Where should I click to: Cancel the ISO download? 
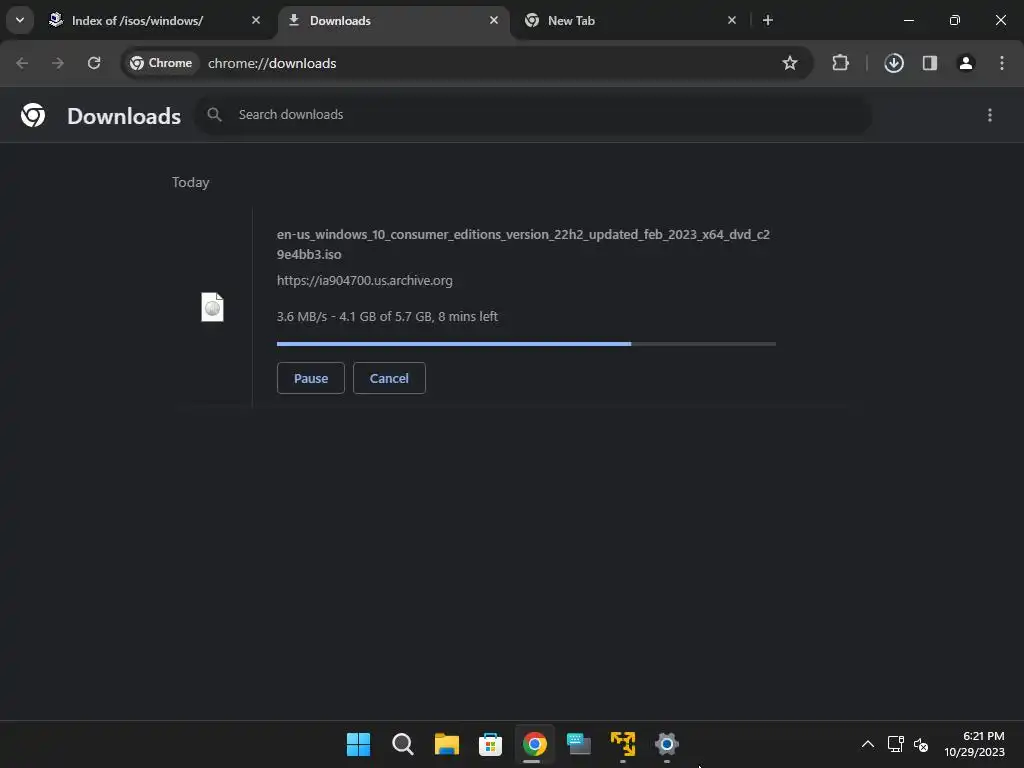point(389,378)
